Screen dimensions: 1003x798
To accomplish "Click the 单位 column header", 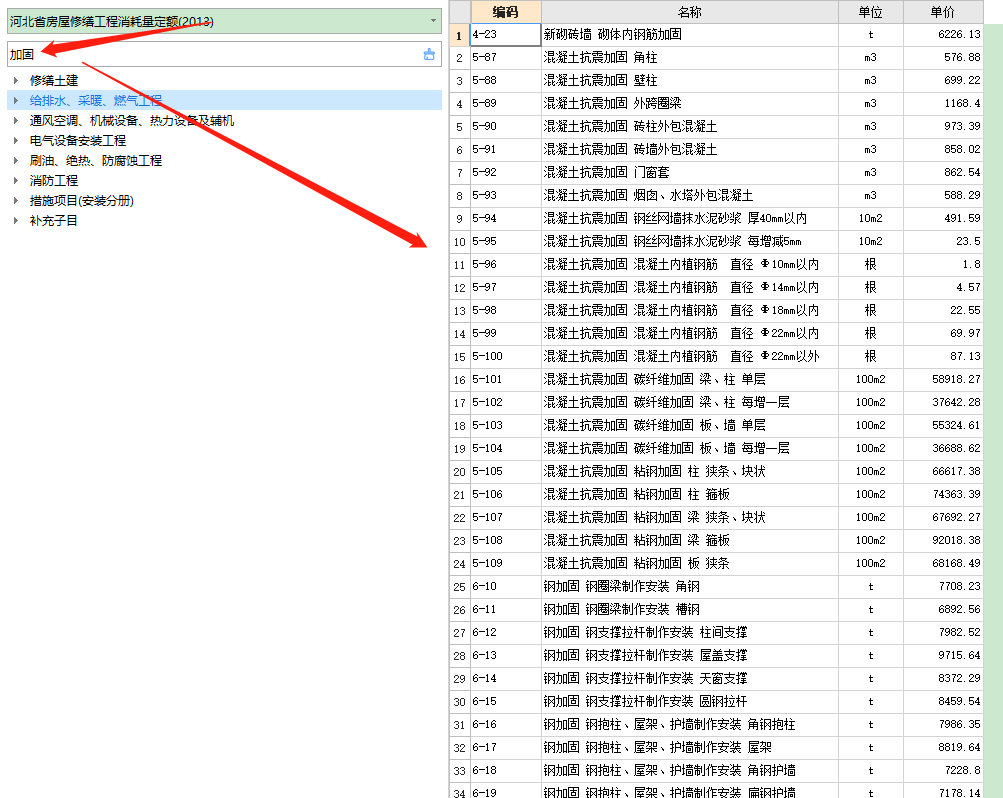I will (870, 12).
